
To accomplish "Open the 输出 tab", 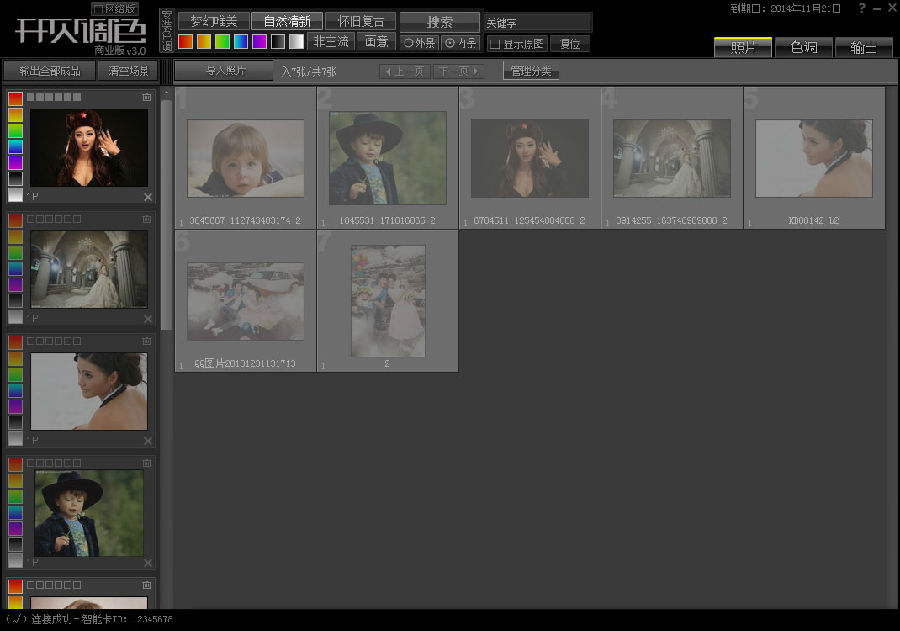I will point(863,47).
